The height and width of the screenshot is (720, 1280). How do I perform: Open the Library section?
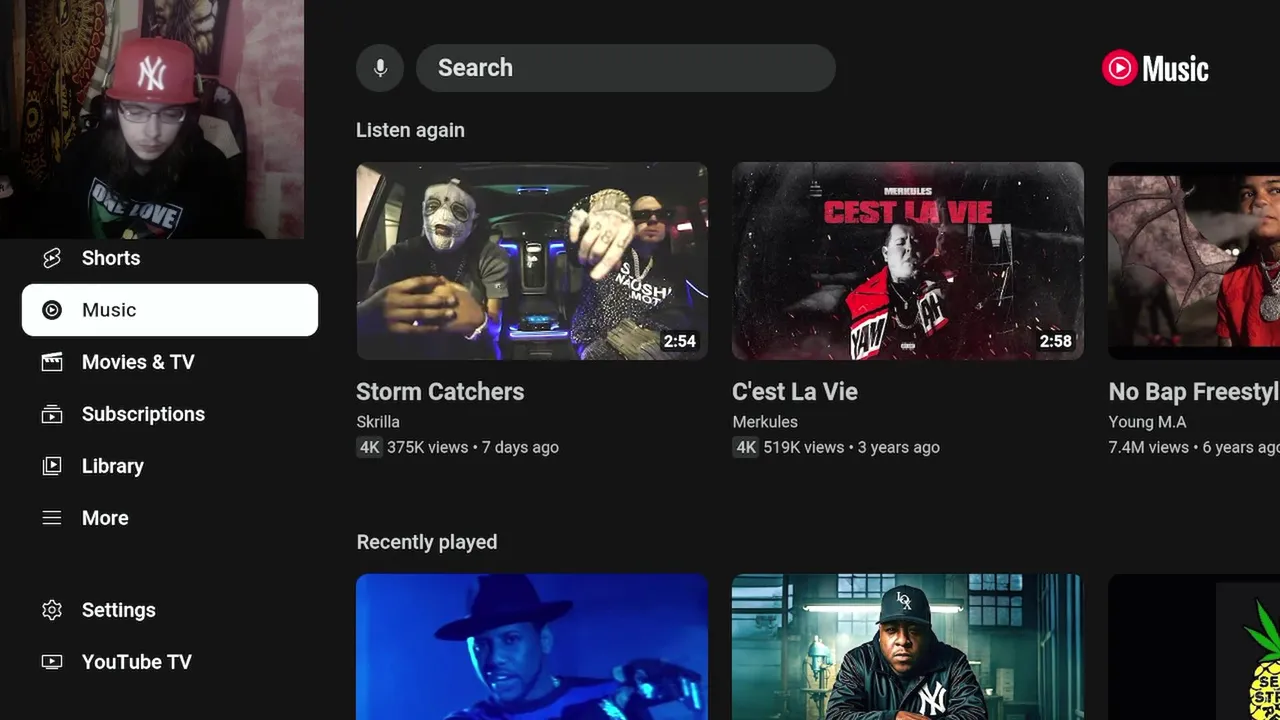[170, 466]
